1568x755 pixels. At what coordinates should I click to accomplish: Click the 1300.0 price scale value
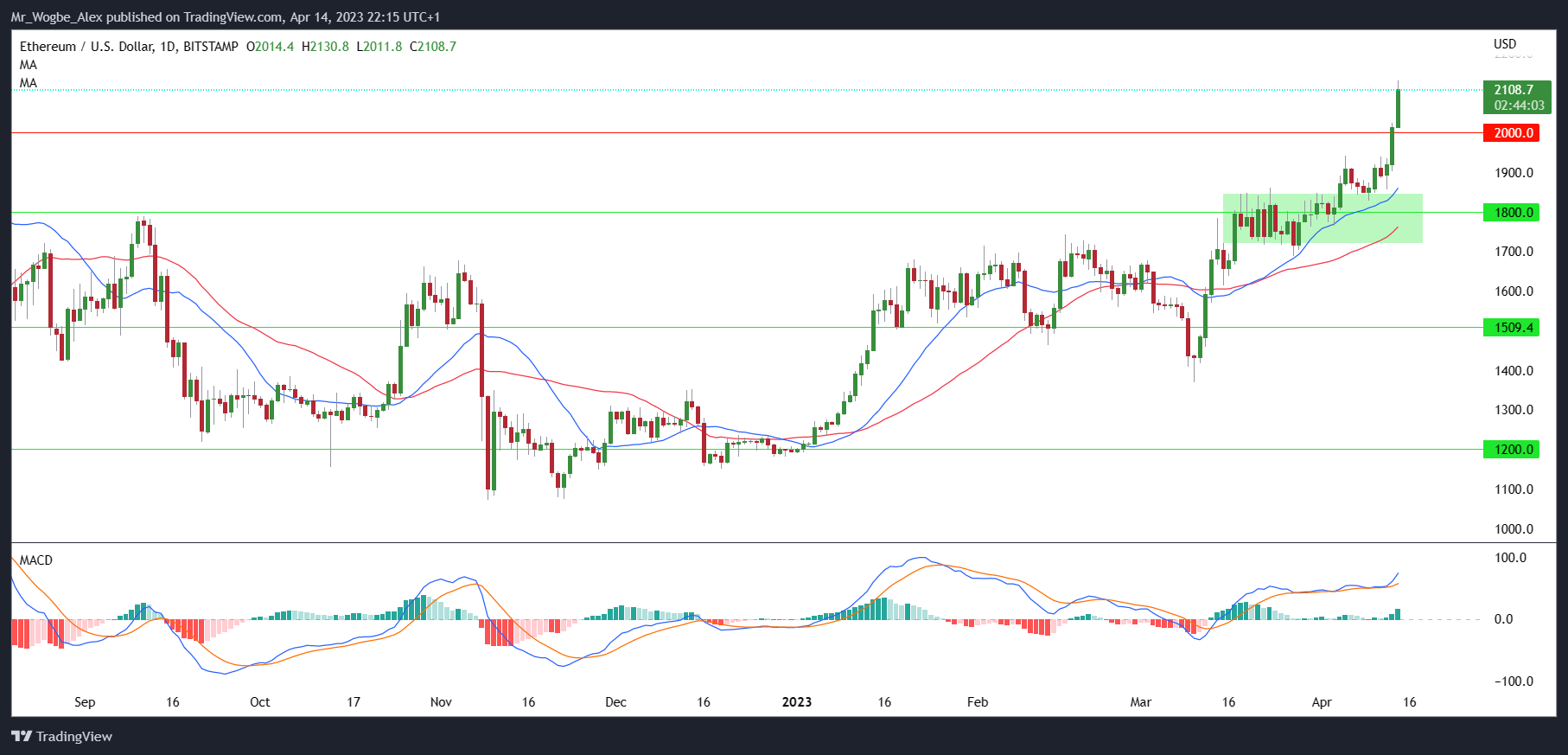(x=1514, y=410)
